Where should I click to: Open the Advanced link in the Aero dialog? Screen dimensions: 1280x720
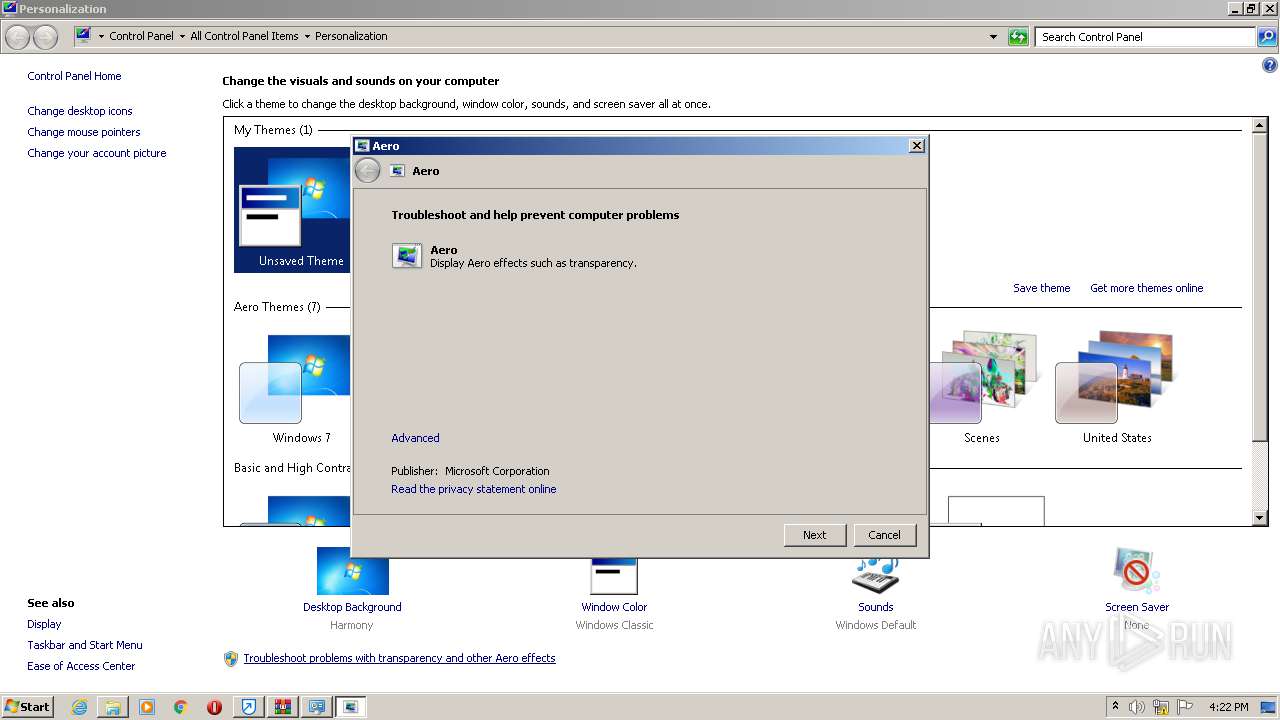click(415, 438)
